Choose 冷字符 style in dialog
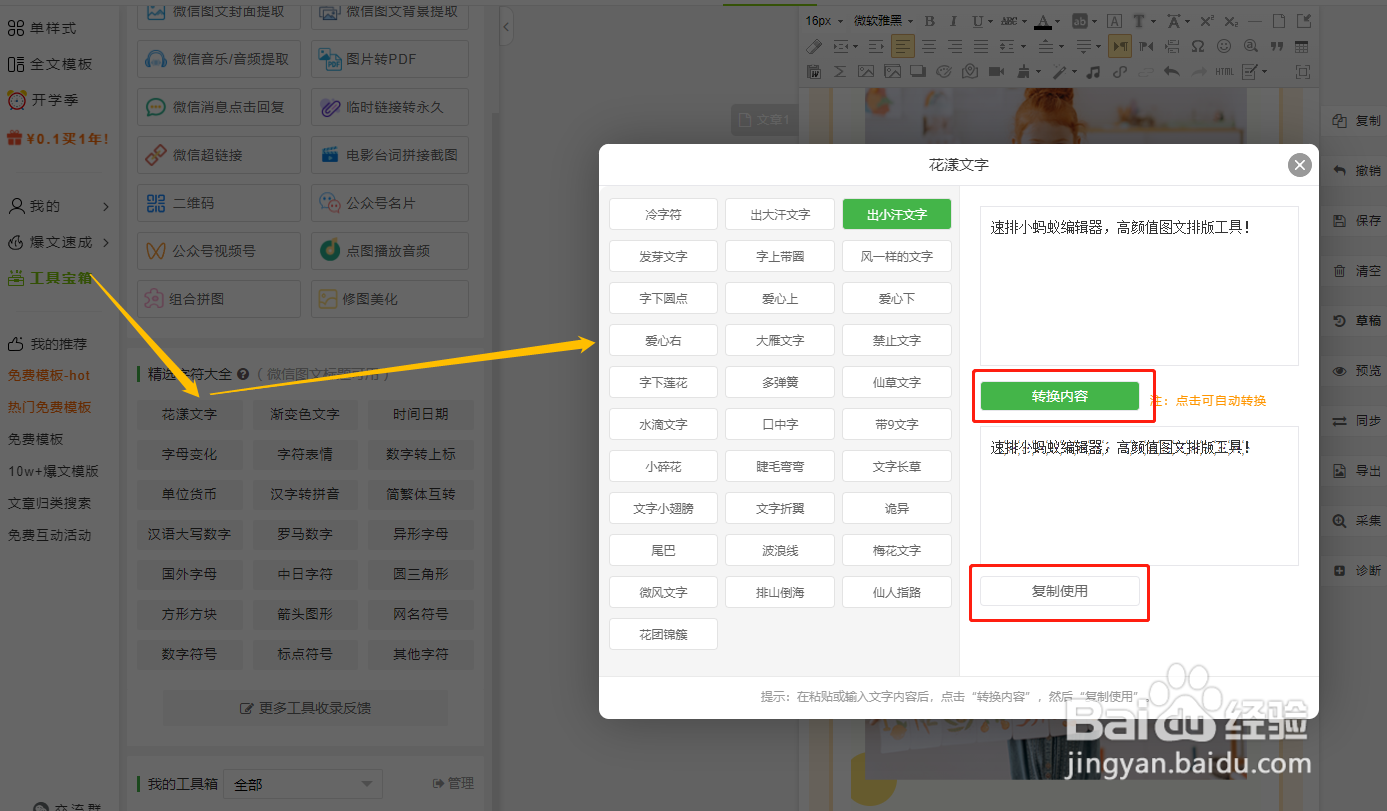This screenshot has width=1387, height=811. pos(663,214)
